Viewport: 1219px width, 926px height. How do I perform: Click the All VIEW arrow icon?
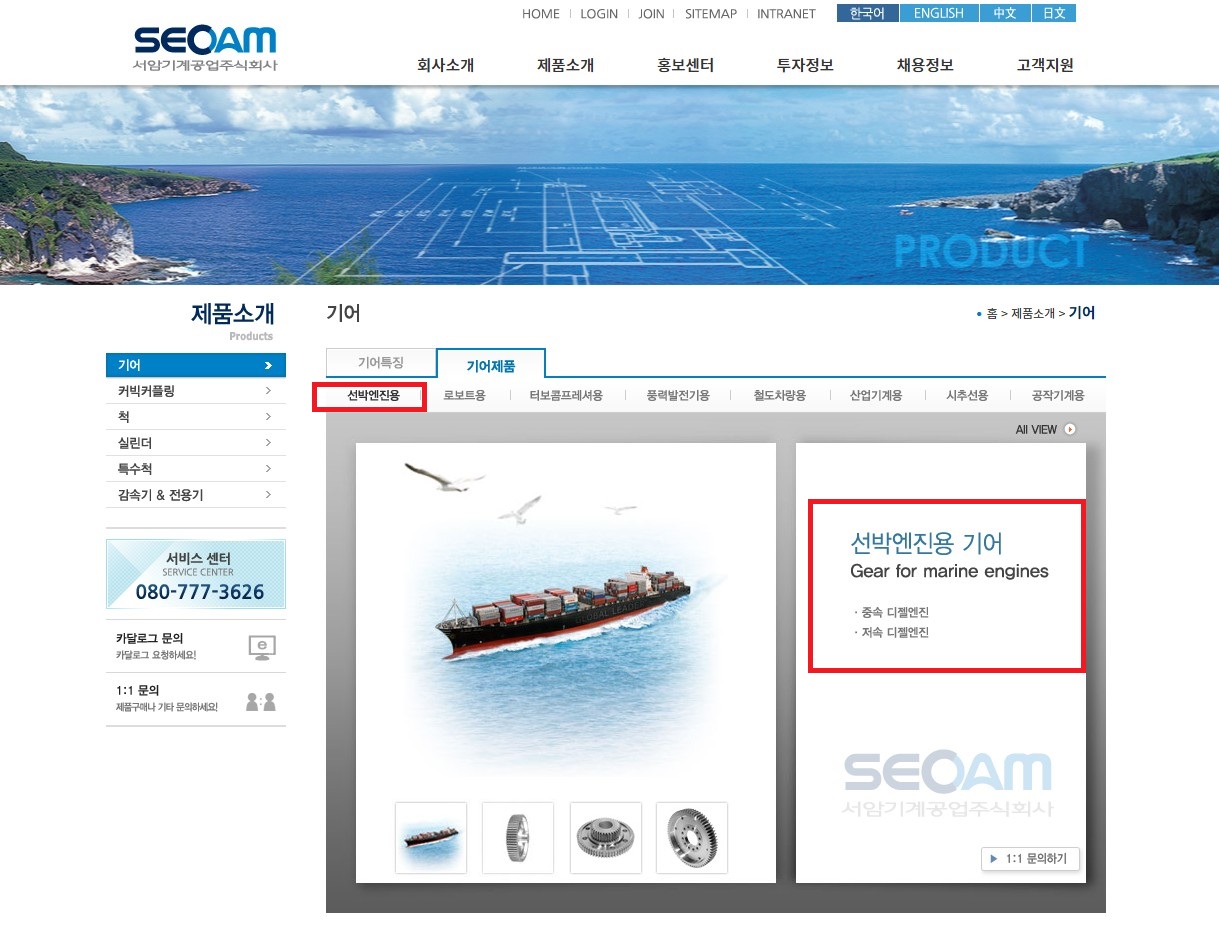click(1070, 429)
